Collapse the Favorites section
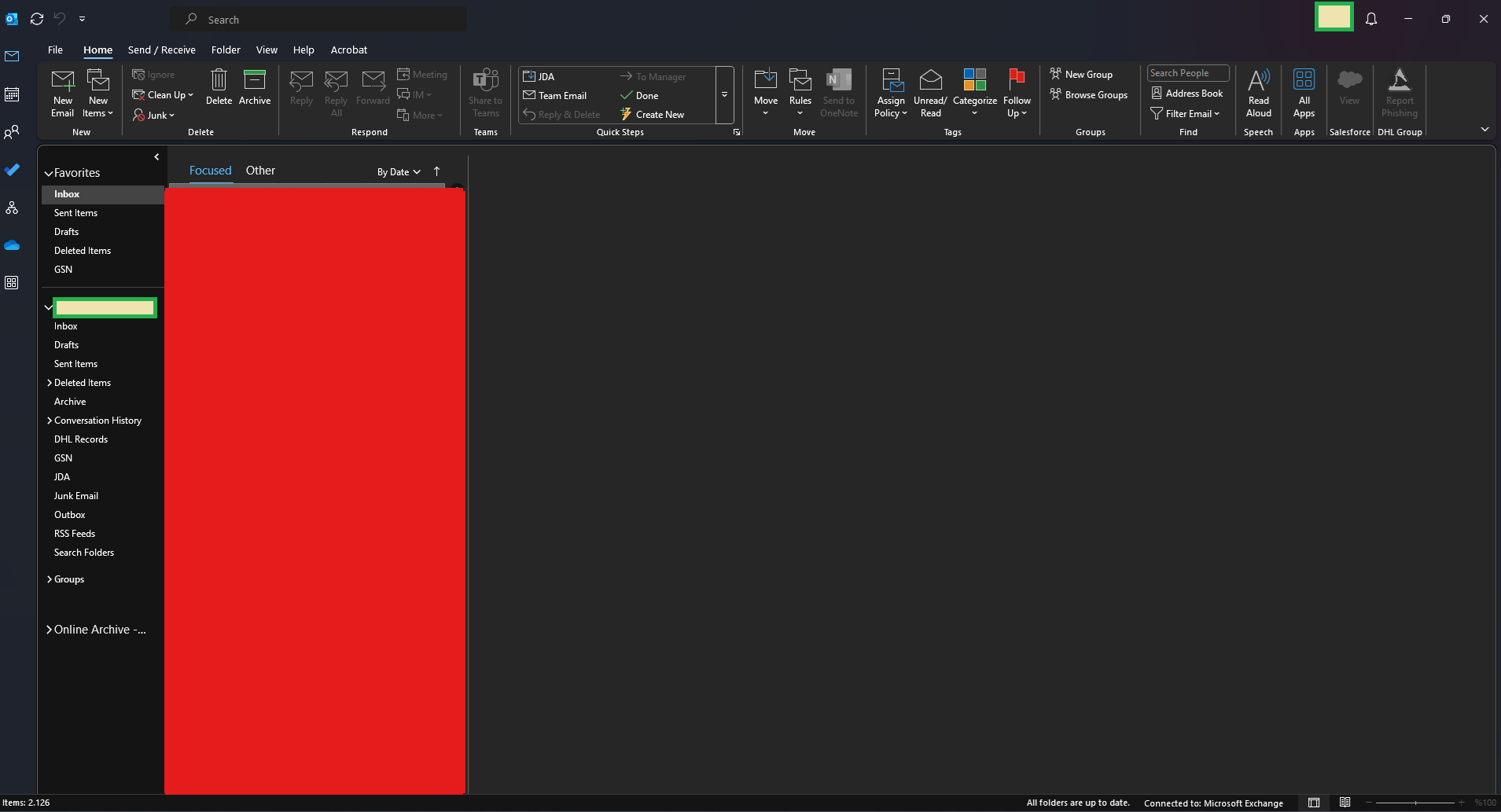Viewport: 1501px width, 812px height. [x=49, y=173]
